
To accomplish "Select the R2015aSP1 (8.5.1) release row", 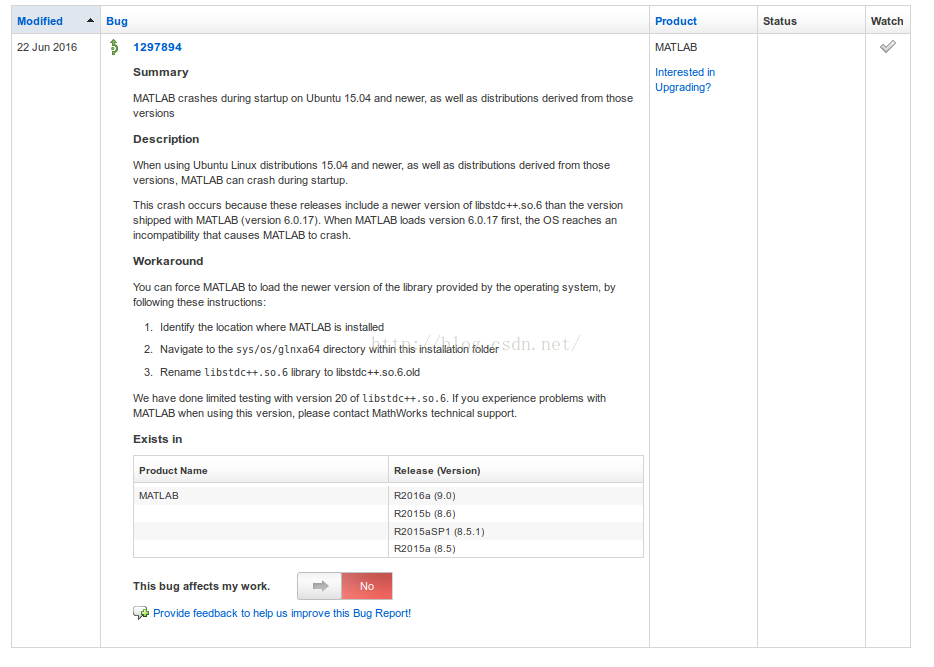I will pyautogui.click(x=439, y=531).
